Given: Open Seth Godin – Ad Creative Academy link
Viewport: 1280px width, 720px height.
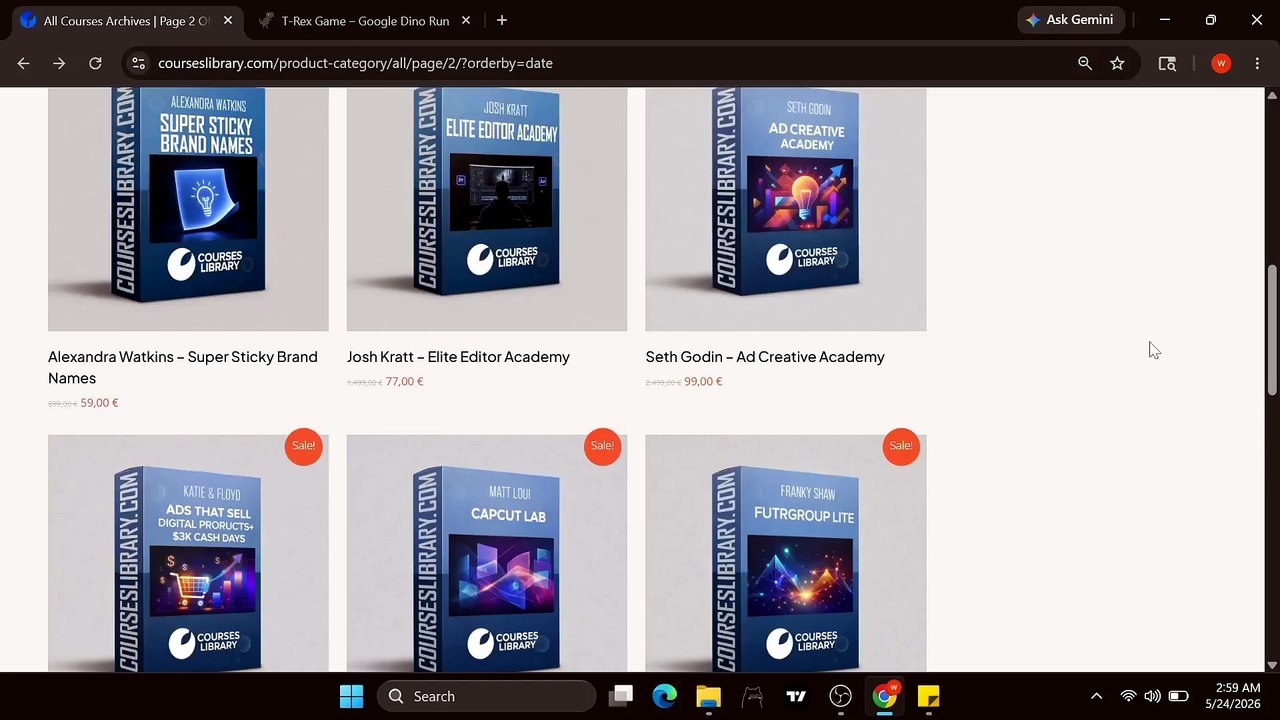Looking at the screenshot, I should 765,357.
